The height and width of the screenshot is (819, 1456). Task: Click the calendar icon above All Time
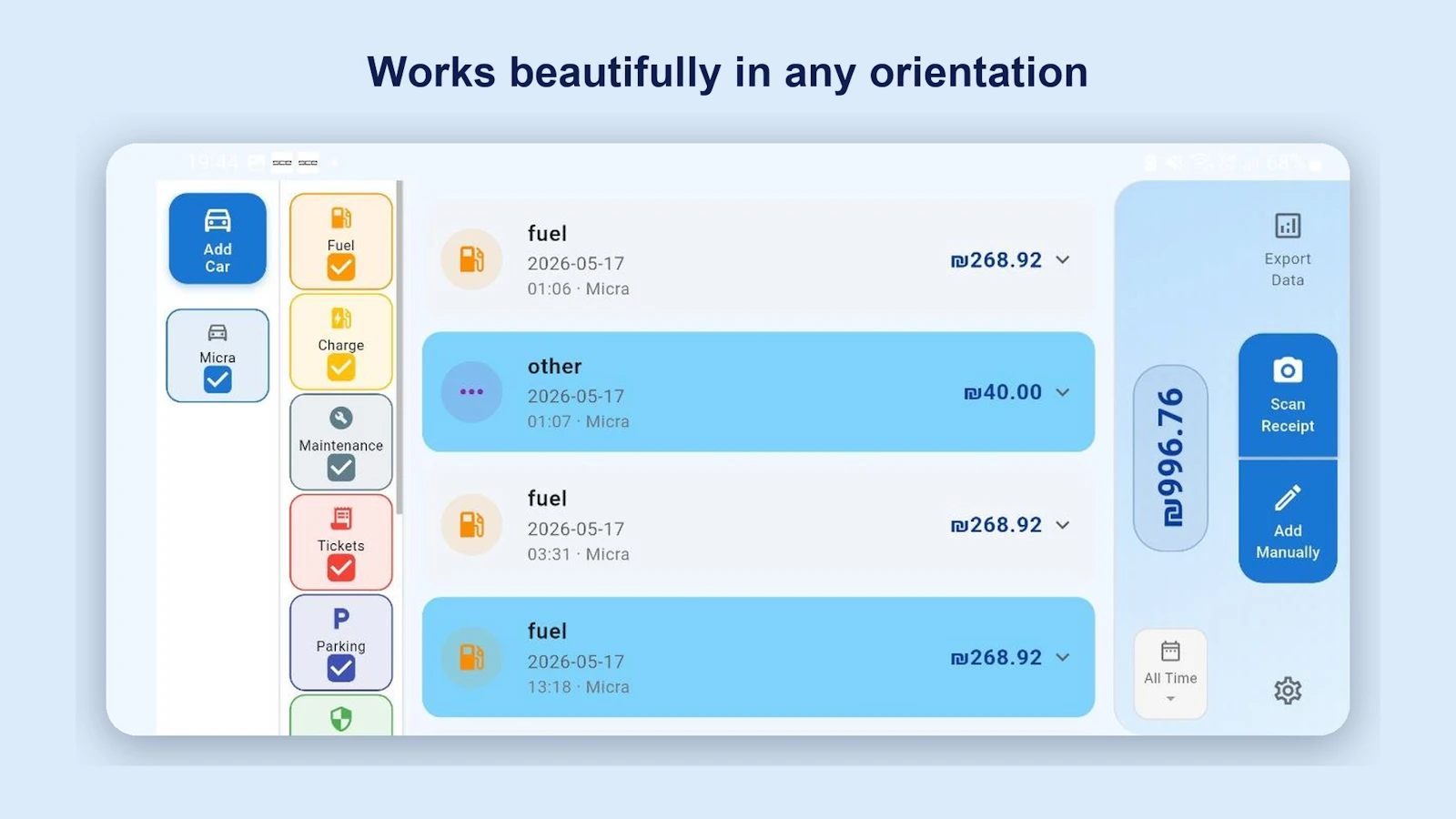(x=1170, y=651)
